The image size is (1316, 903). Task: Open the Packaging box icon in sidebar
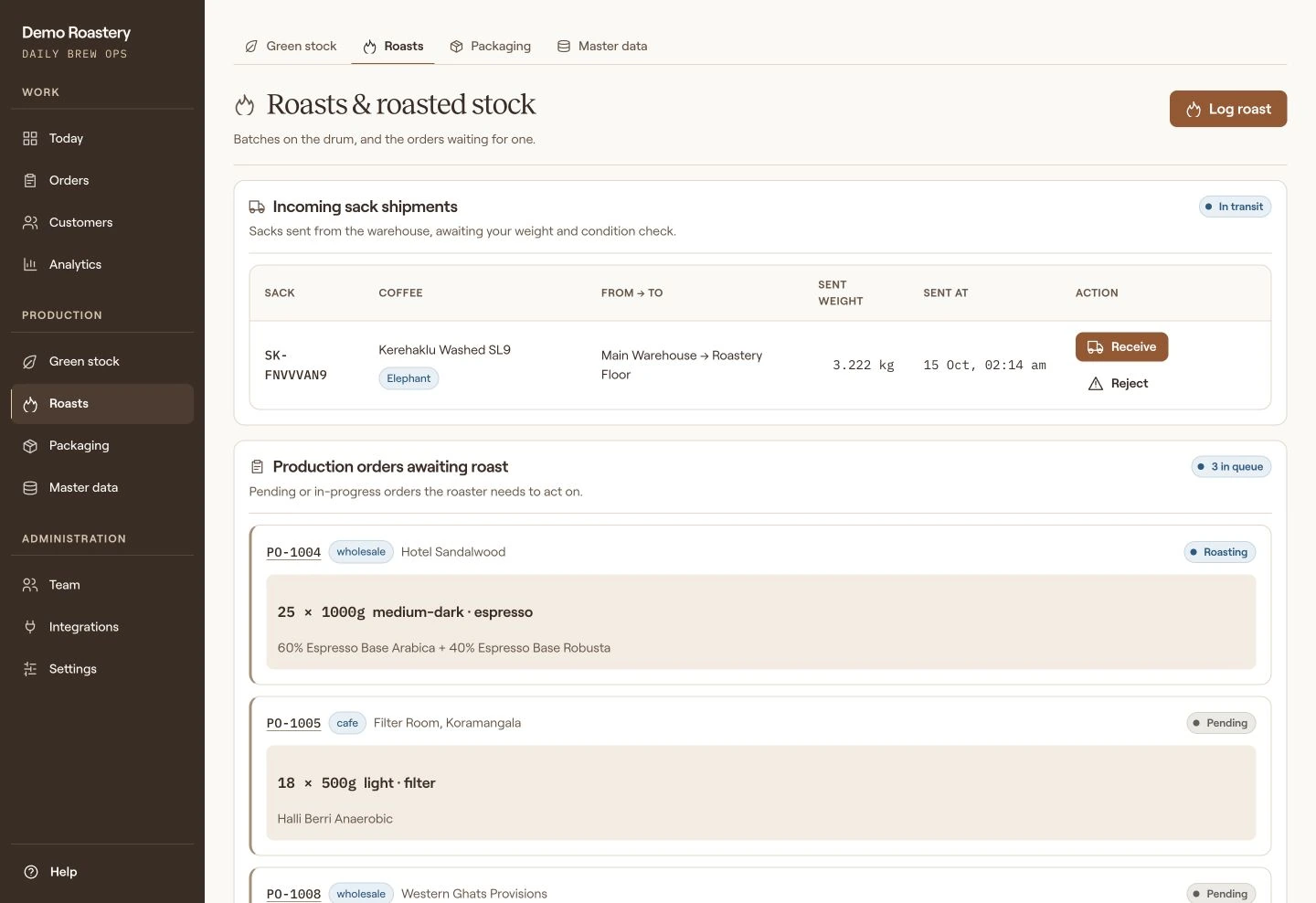point(30,446)
